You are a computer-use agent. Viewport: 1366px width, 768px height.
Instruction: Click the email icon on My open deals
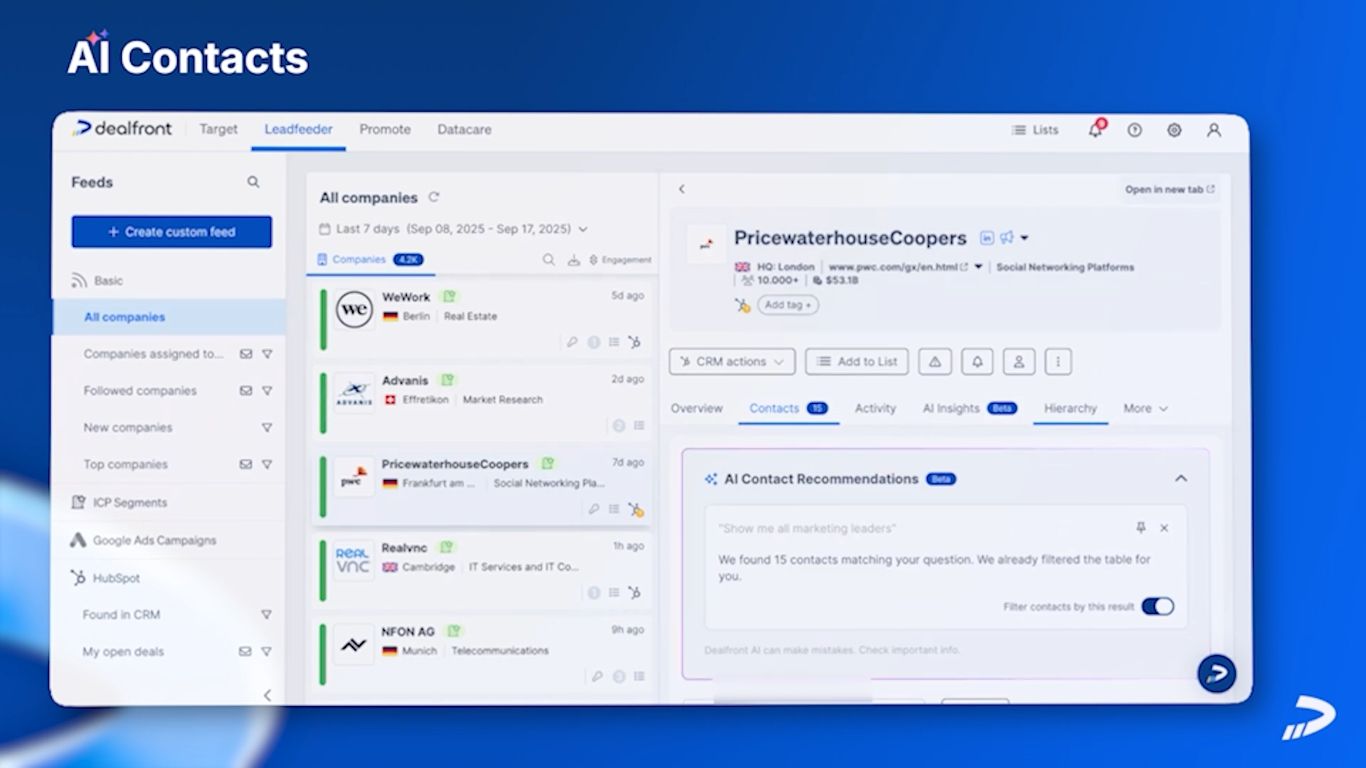pyautogui.click(x=245, y=651)
